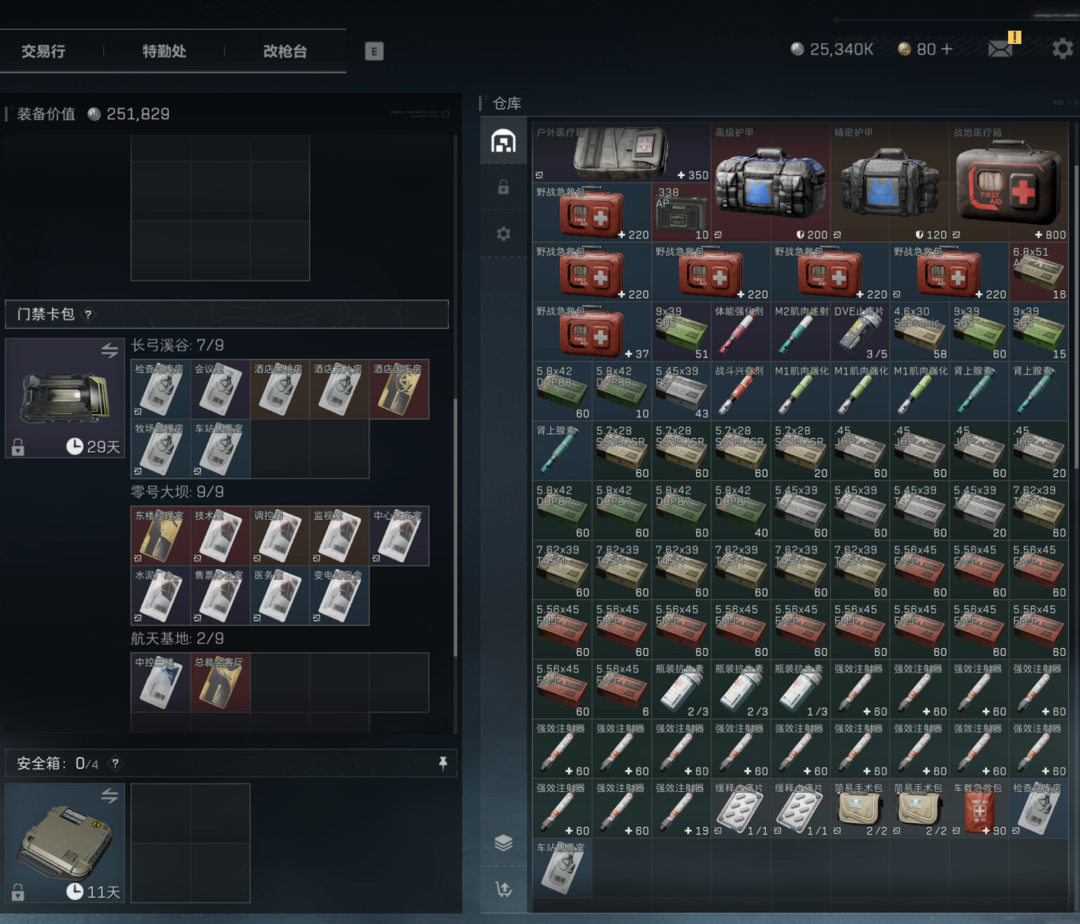Viewport: 1080px width, 924px height.
Task: Select the 9x39 SP5 ammo stack of 15
Action: (x=1039, y=331)
